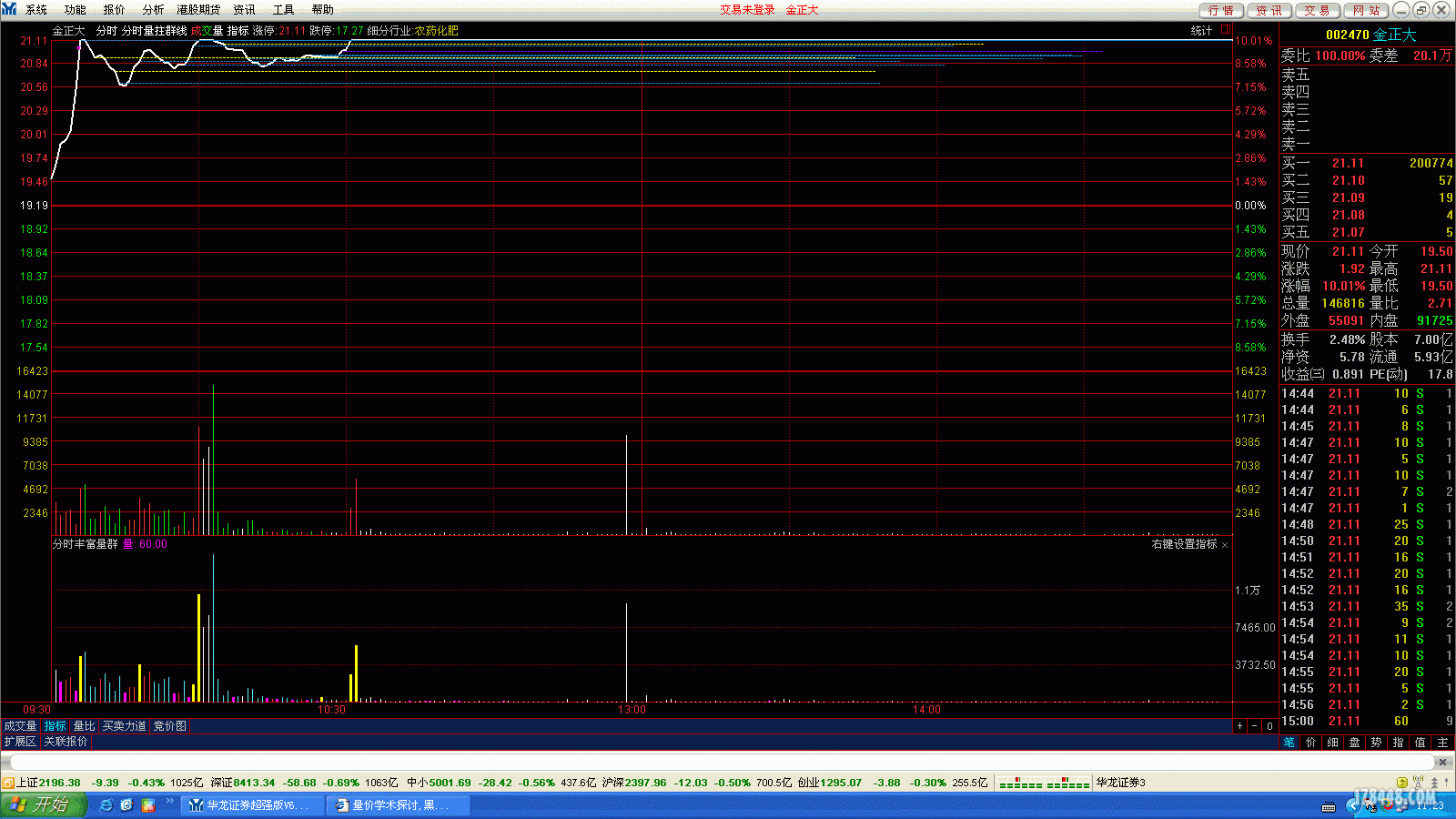Toggle the red panel layout icon beside 统计

tap(1226, 30)
